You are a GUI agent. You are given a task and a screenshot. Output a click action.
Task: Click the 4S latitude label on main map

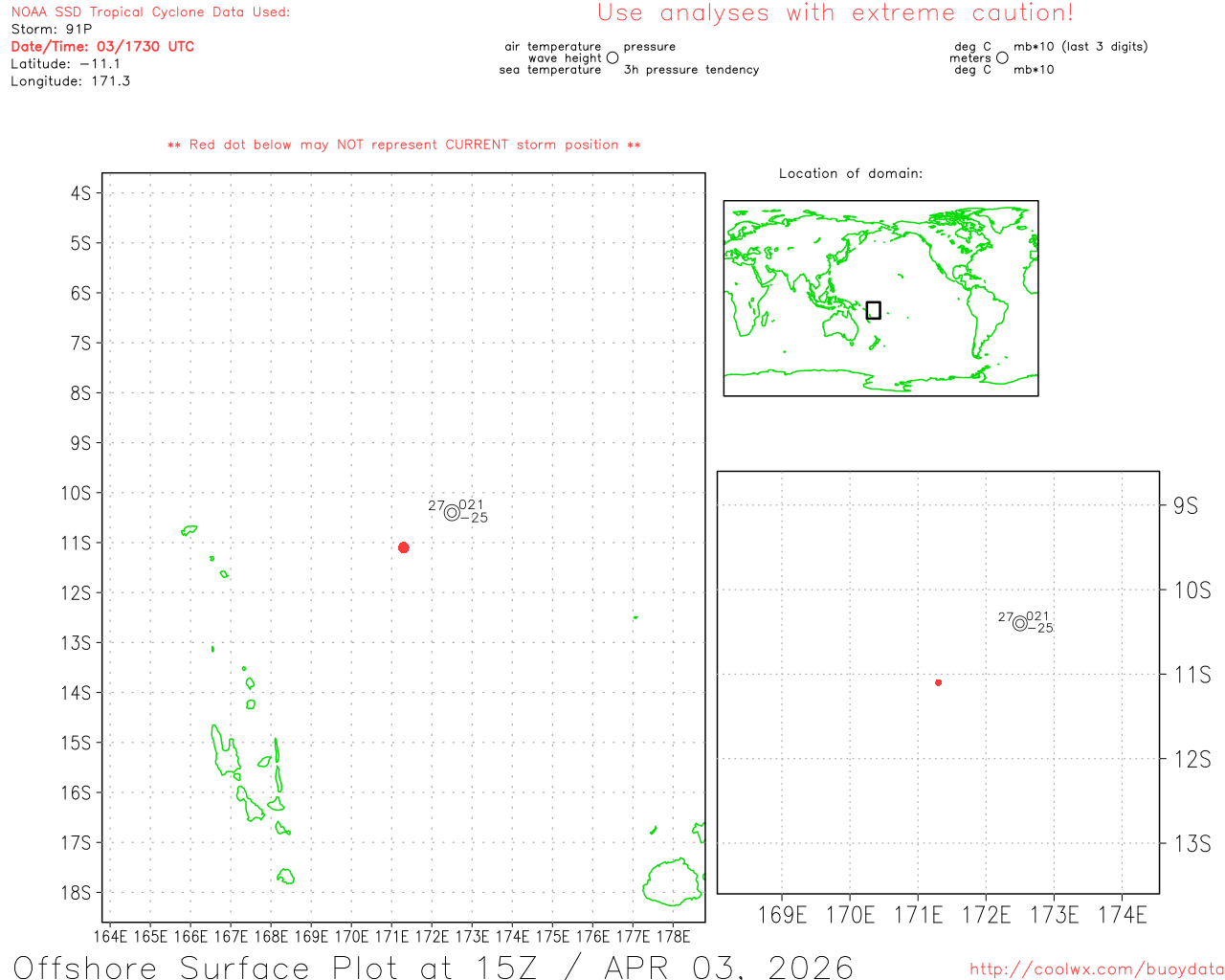[80, 193]
